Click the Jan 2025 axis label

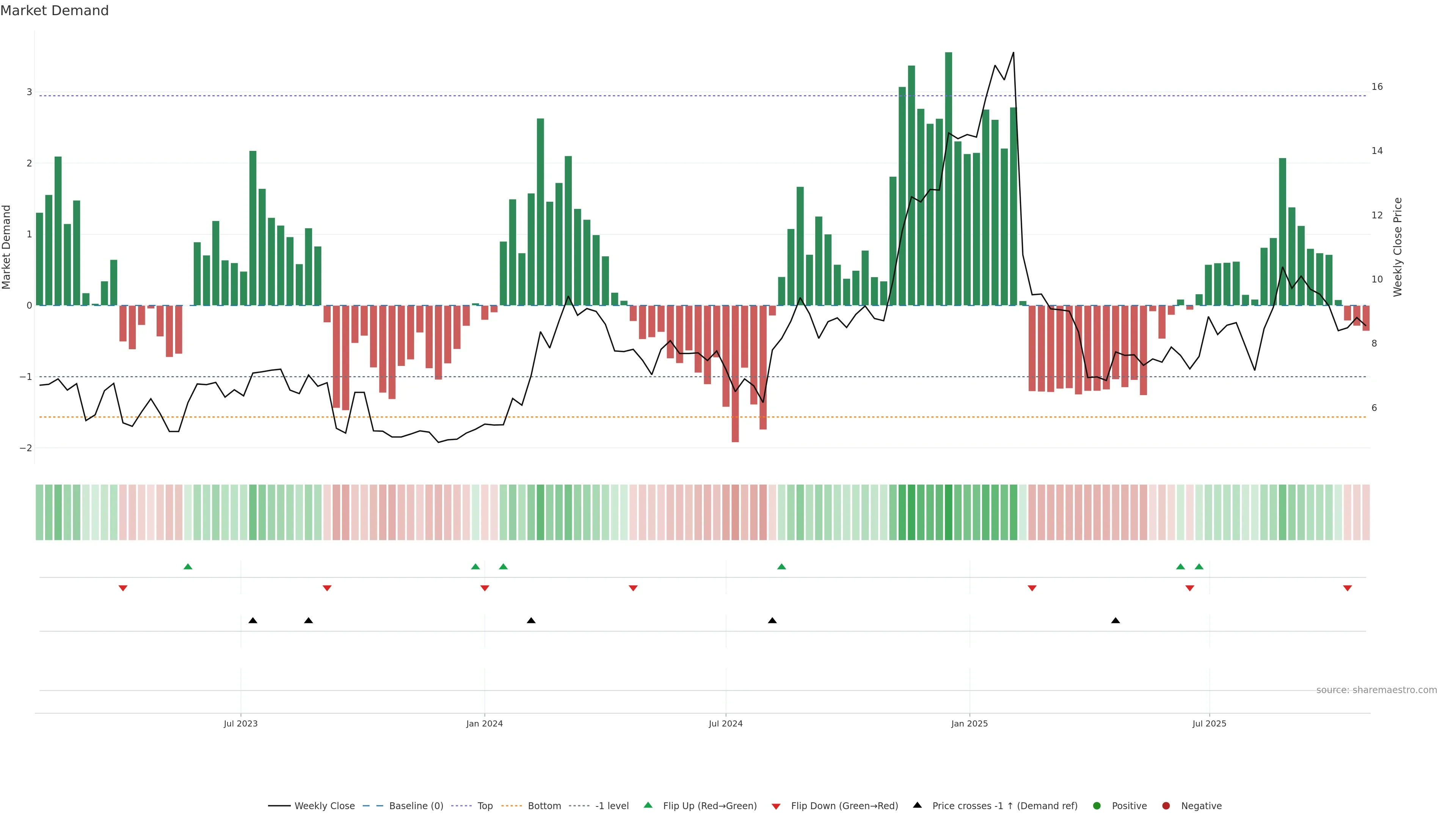[x=970, y=723]
